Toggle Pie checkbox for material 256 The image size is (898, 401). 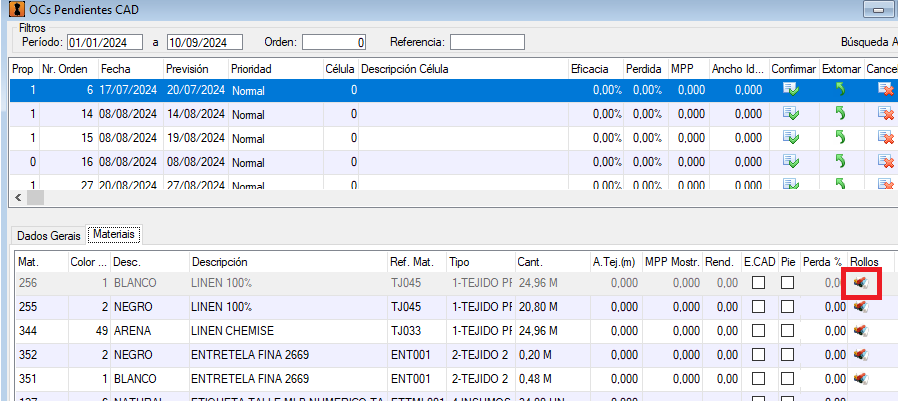click(x=787, y=283)
